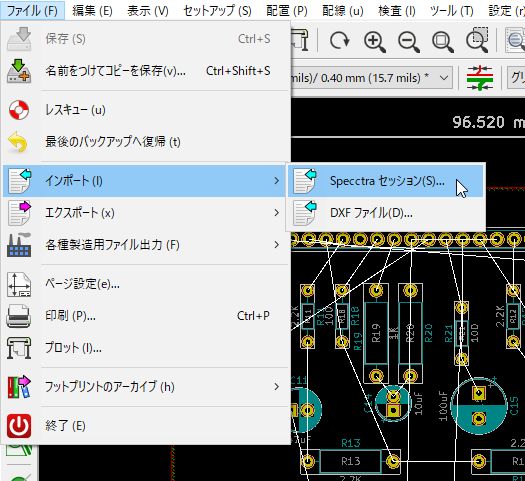
Task: Click the printer icon beside 印刷
Action: (19, 316)
